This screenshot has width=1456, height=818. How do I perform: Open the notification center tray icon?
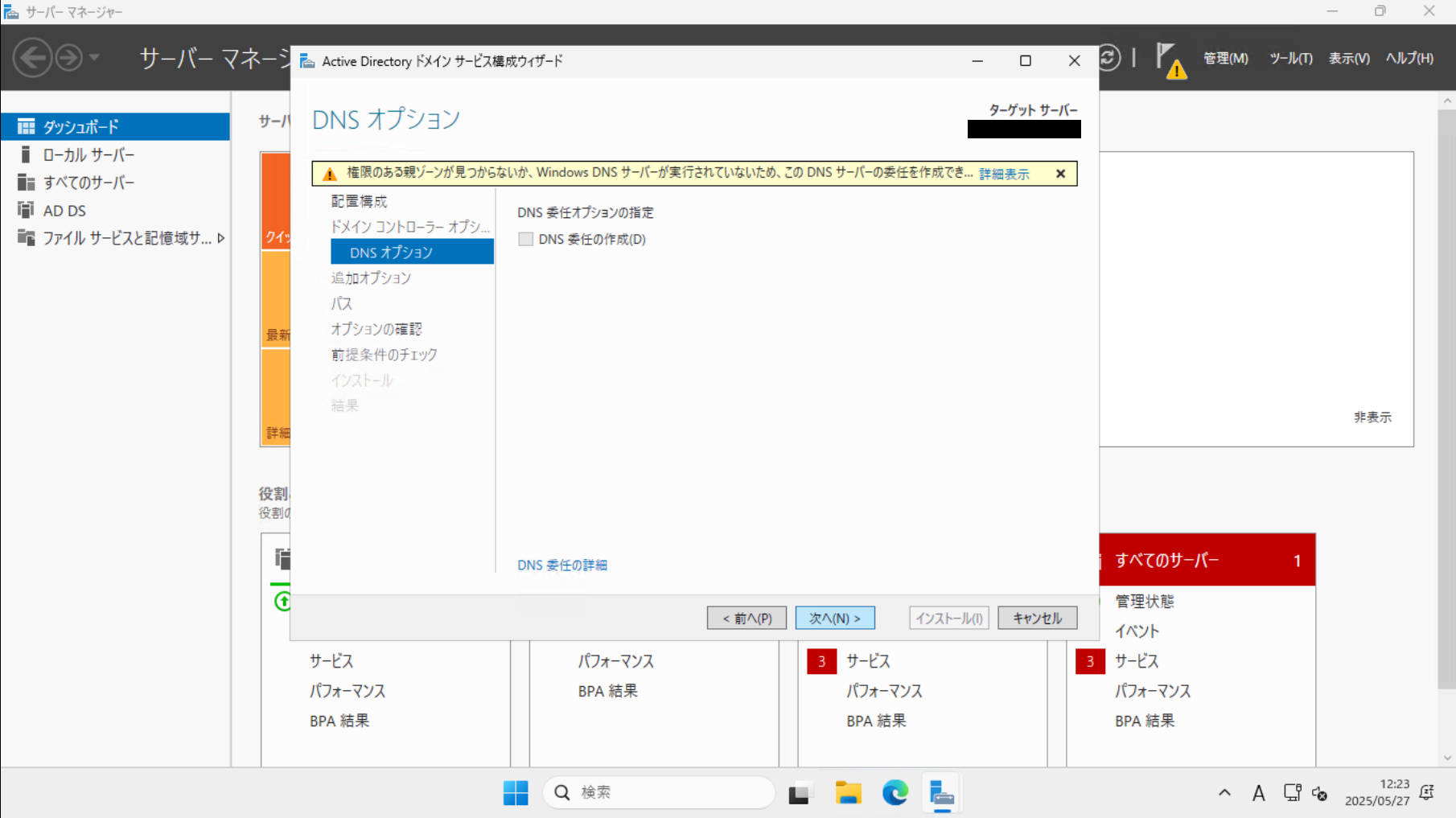(1427, 792)
